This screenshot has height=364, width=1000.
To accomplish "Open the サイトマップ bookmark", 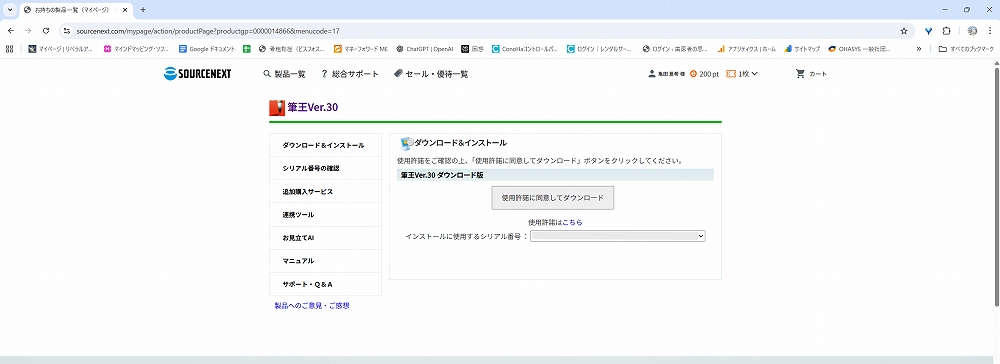I will tap(802, 48).
